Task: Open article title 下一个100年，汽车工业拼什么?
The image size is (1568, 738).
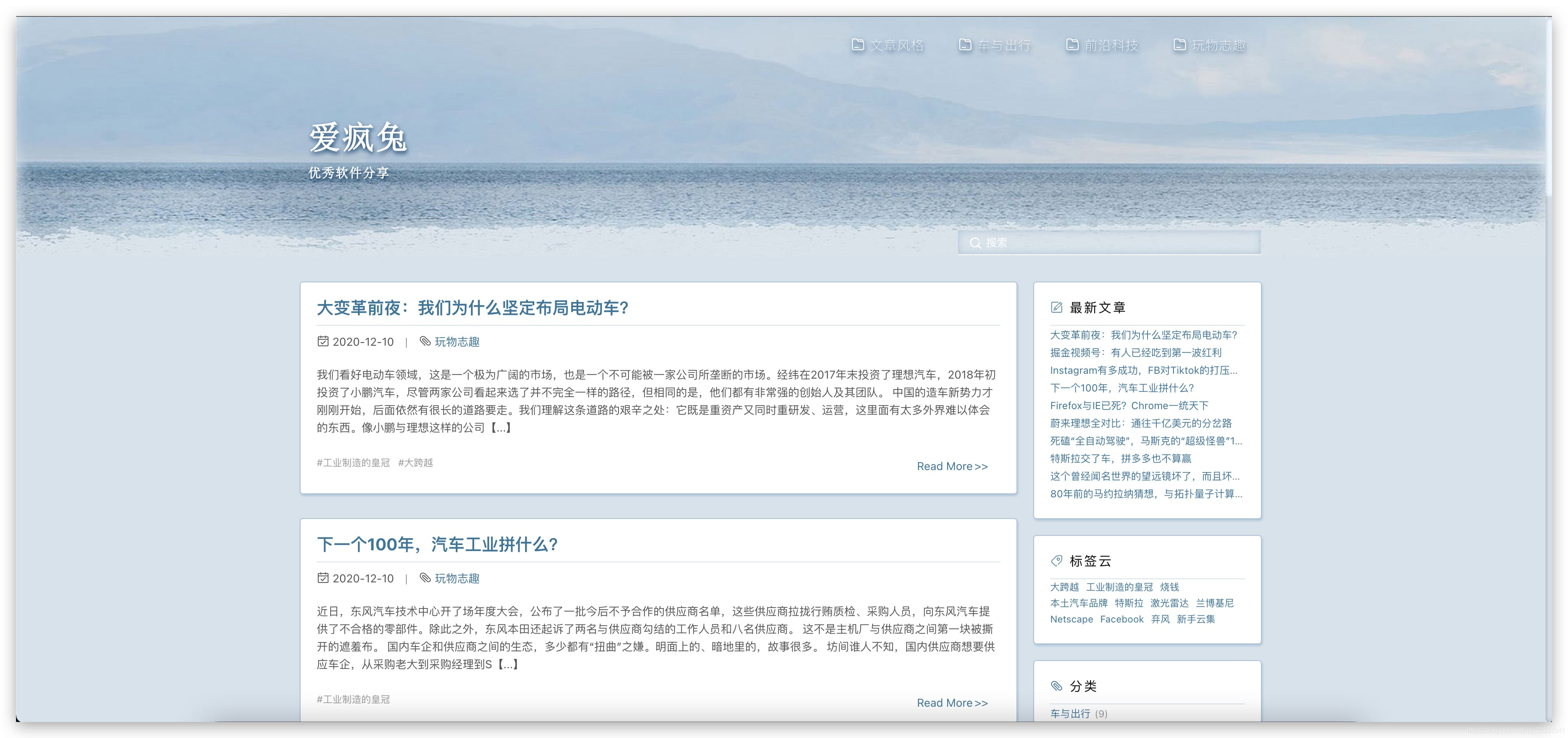Action: [x=437, y=544]
